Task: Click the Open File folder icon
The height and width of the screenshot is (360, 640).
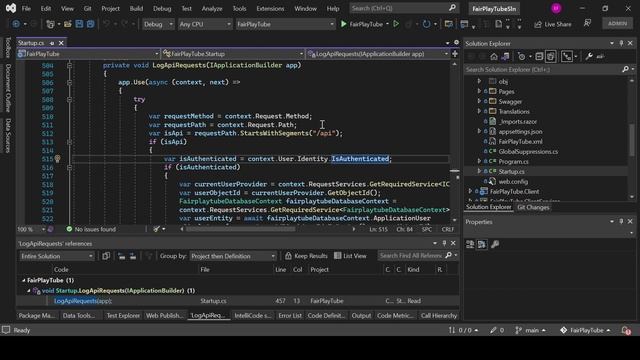Action: tap(68, 24)
